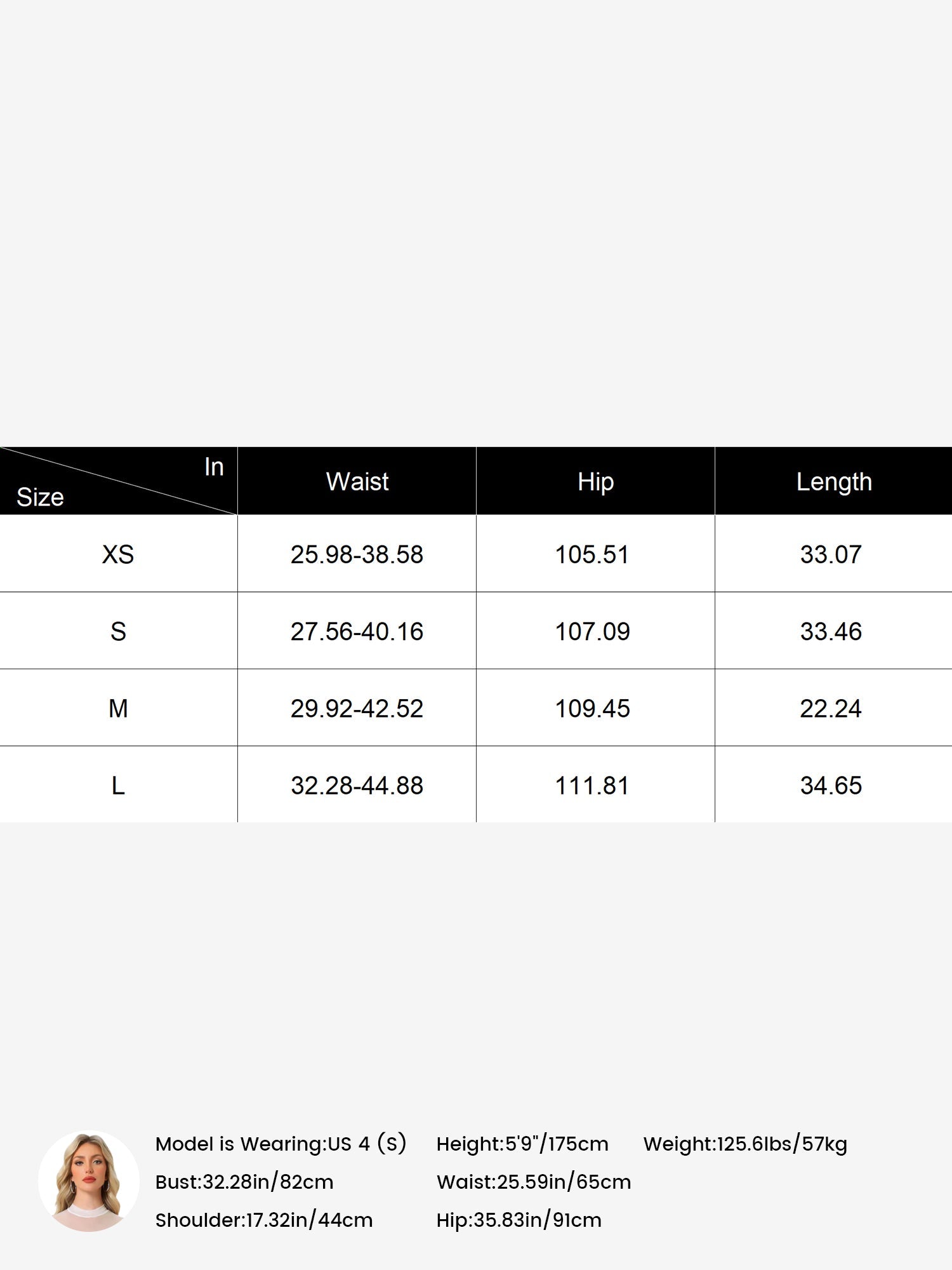This screenshot has width=952, height=1270.
Task: Click the model Bust 32.28in/82cm text
Action: [x=244, y=1182]
